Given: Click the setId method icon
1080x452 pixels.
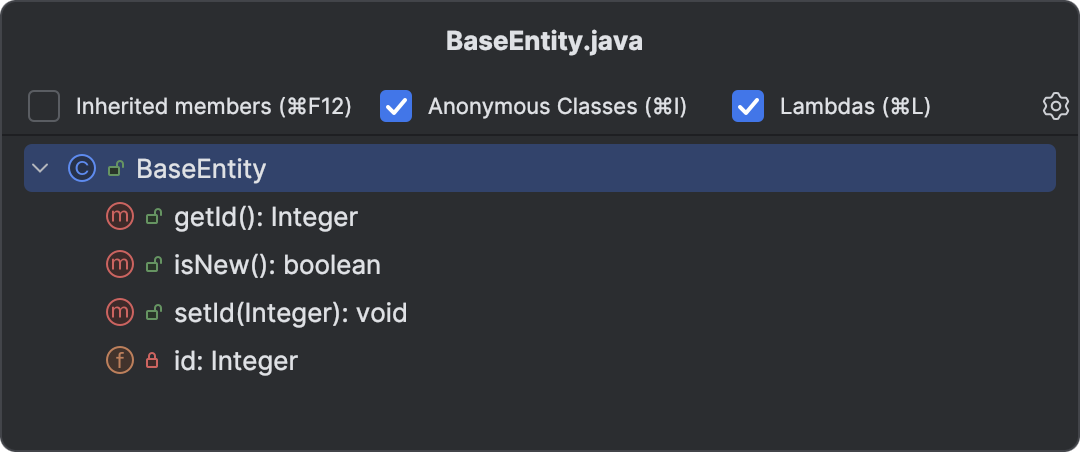Looking at the screenshot, I should click(119, 313).
